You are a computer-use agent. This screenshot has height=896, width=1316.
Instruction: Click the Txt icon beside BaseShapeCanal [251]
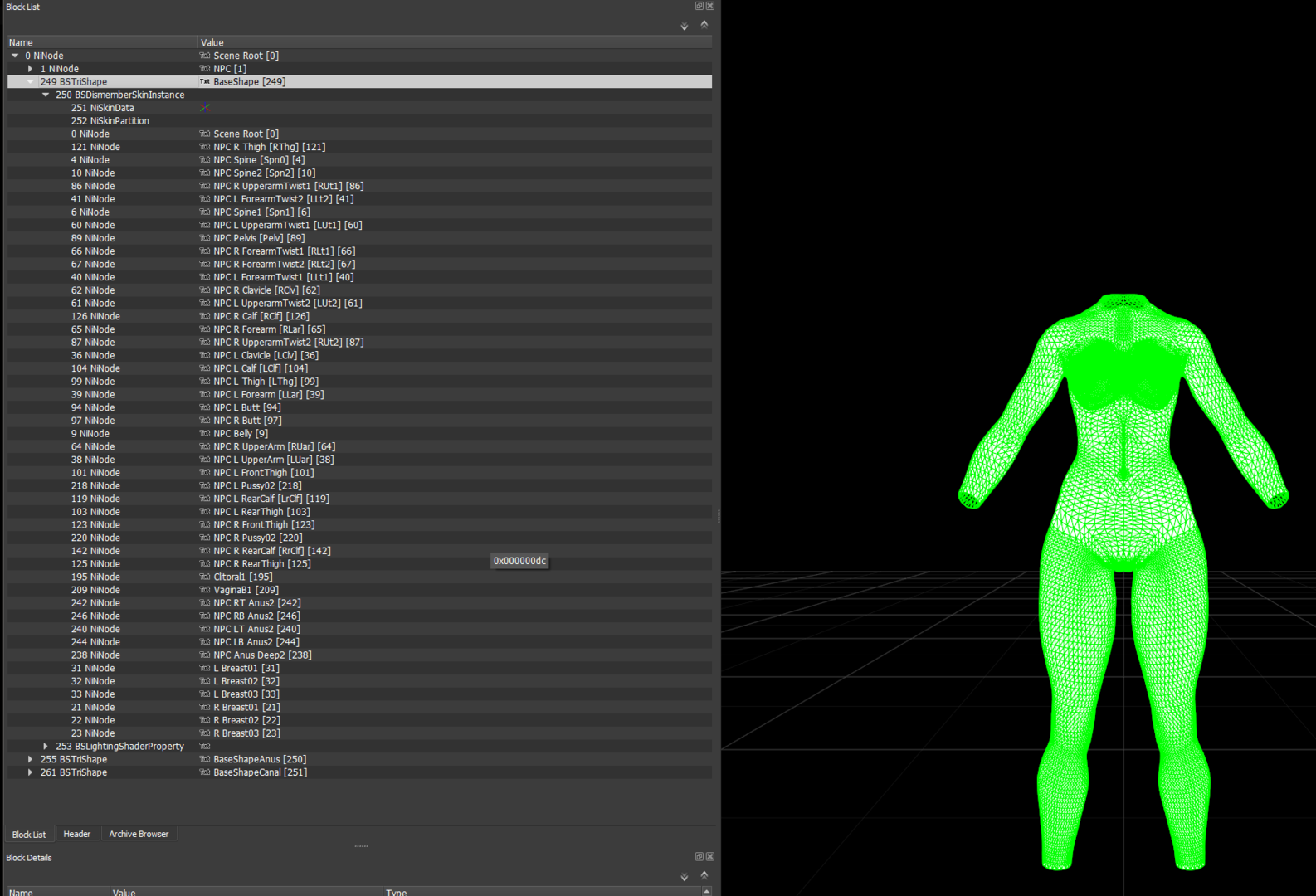pyautogui.click(x=205, y=772)
